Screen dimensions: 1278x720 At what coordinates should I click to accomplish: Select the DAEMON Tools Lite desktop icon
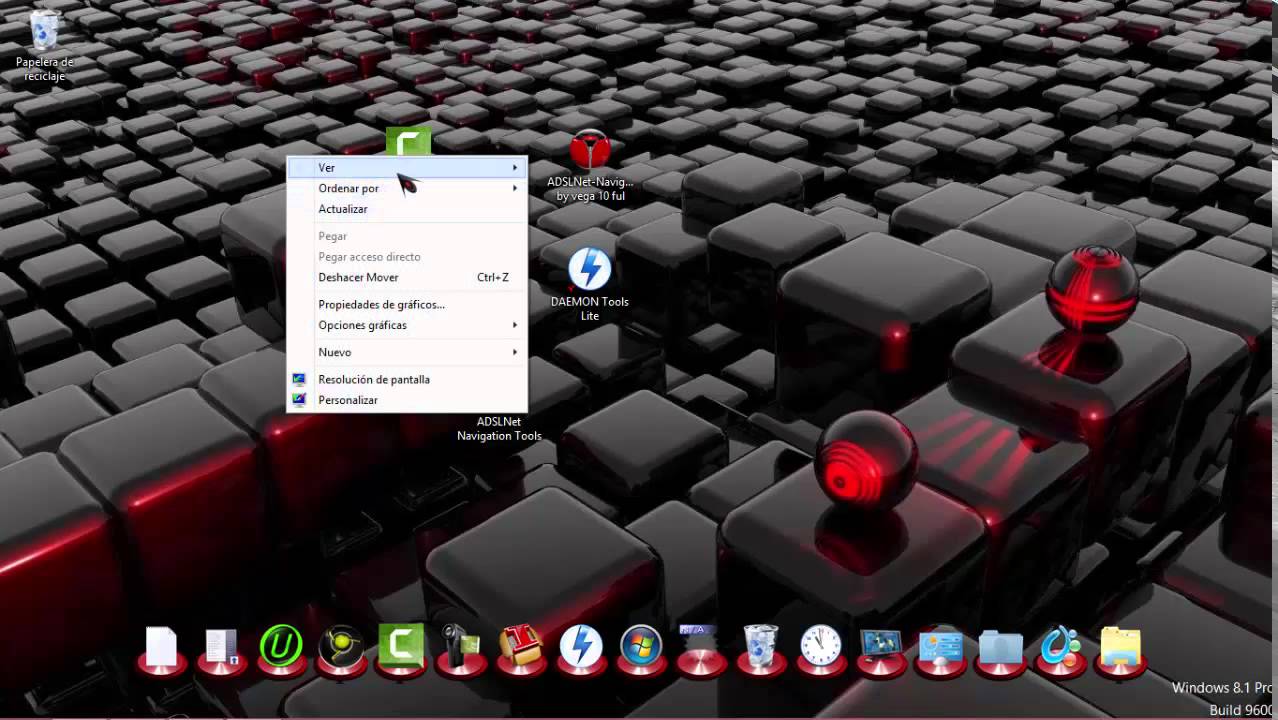[590, 285]
